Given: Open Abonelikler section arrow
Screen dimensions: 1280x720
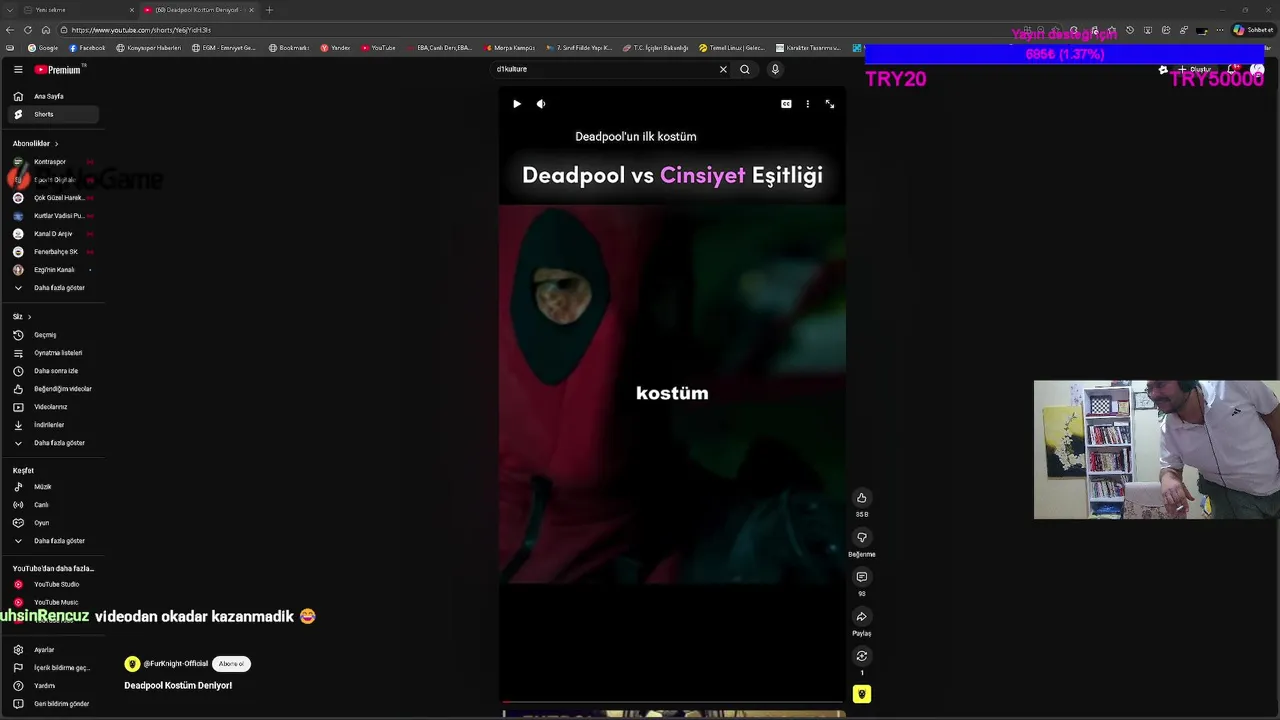Looking at the screenshot, I should click(x=56, y=144).
